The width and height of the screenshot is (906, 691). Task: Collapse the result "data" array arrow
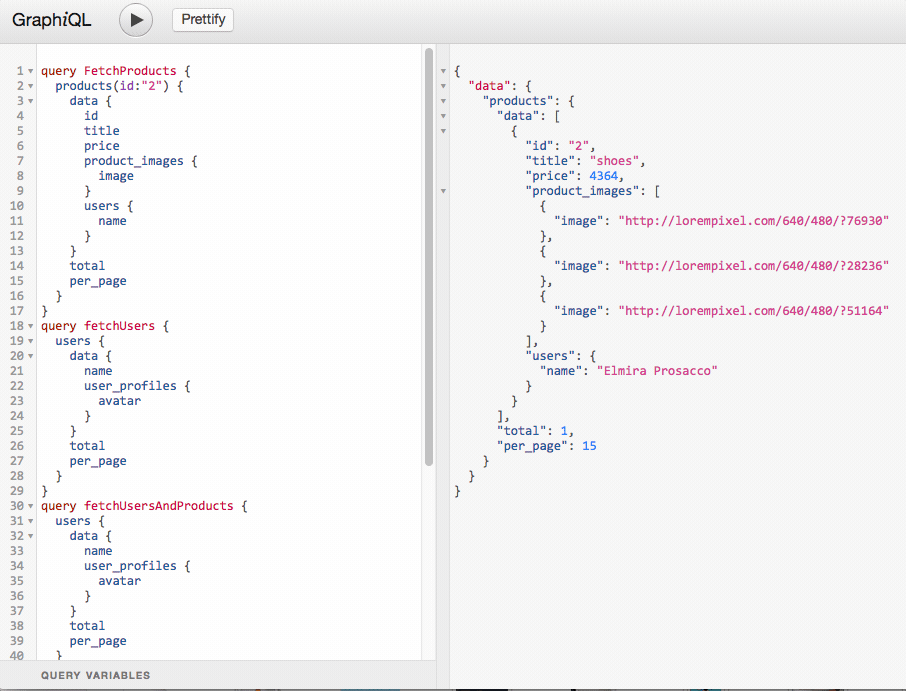click(x=443, y=116)
